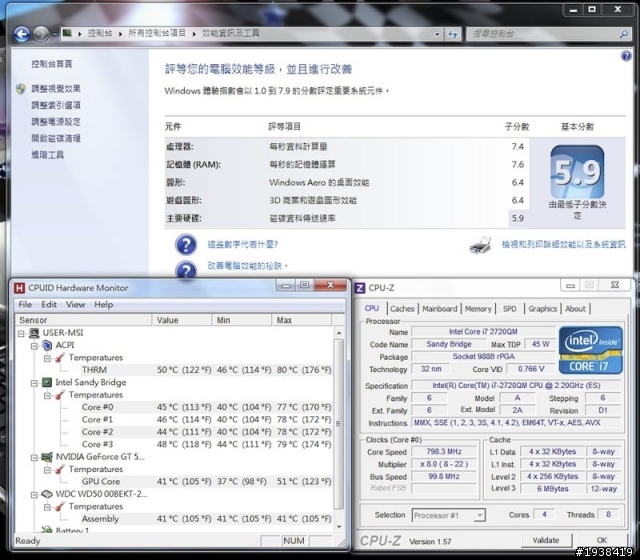Click the Forward arrow in Control Panel
640x560 pixels.
tap(41, 34)
